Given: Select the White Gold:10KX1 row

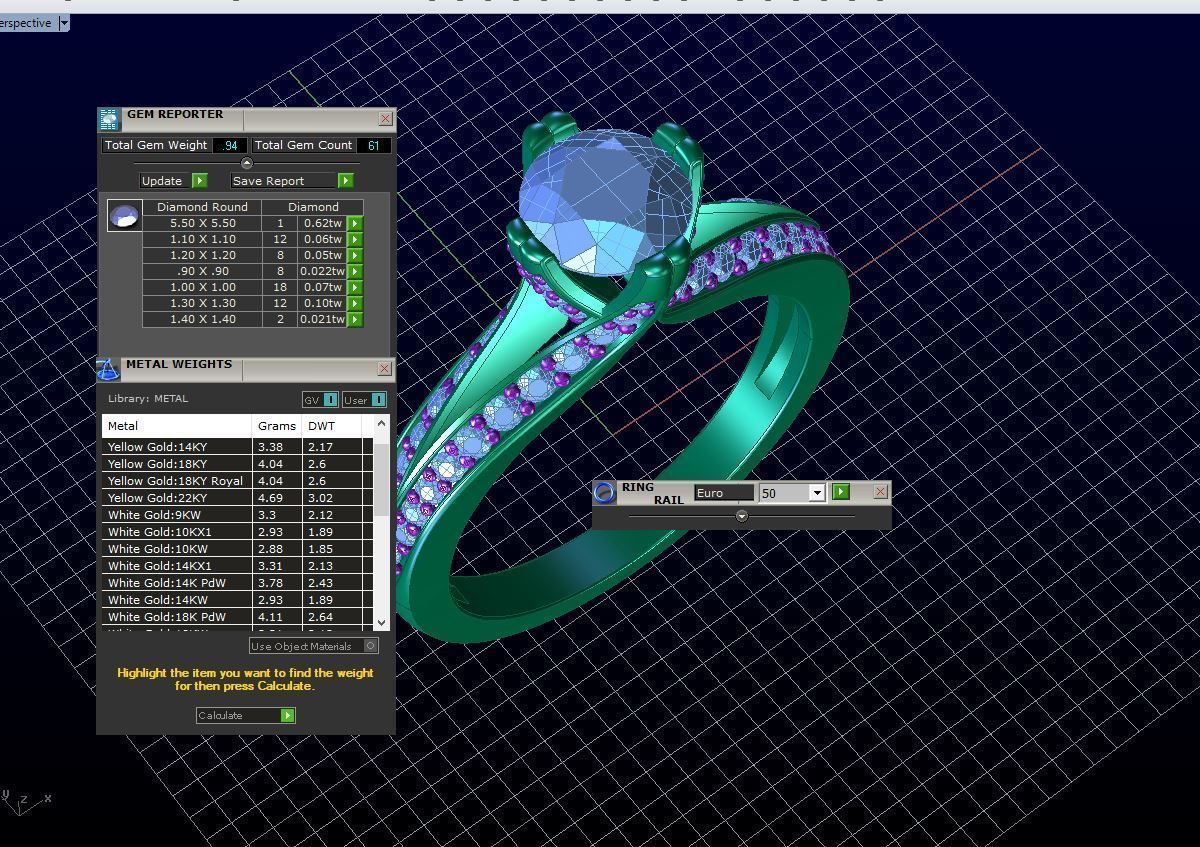Looking at the screenshot, I should 238,532.
